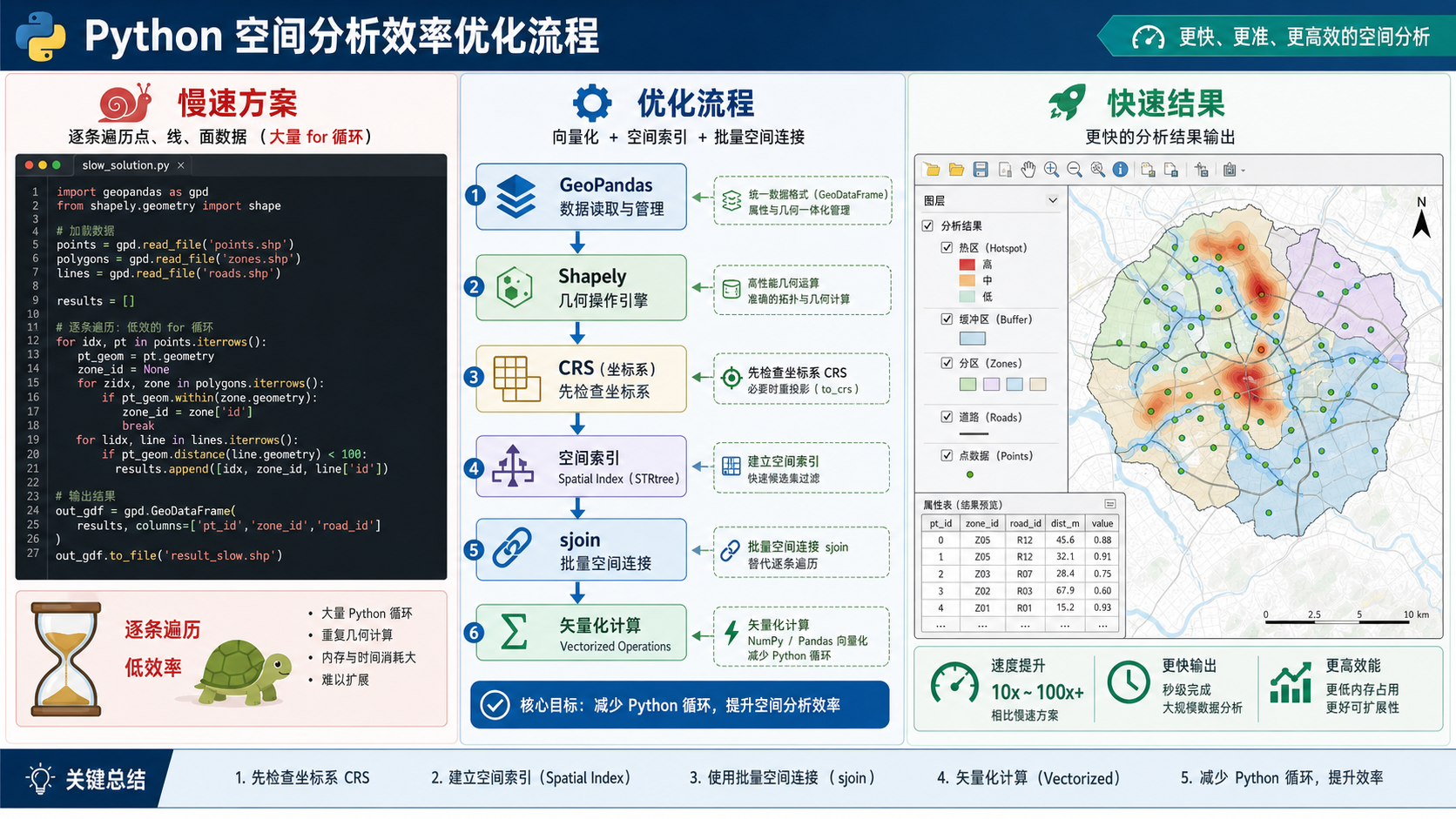1456x819 pixels.
Task: Click the speed gauge icon beside 速度提升
Action: point(954,683)
